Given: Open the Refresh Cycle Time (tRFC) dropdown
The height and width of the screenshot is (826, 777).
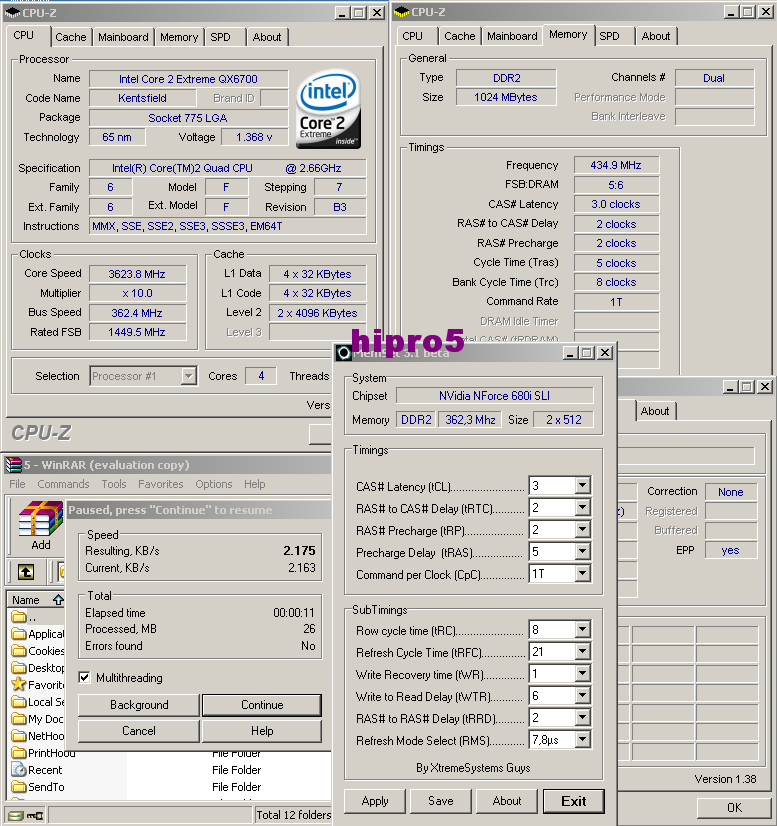Looking at the screenshot, I should point(582,652).
